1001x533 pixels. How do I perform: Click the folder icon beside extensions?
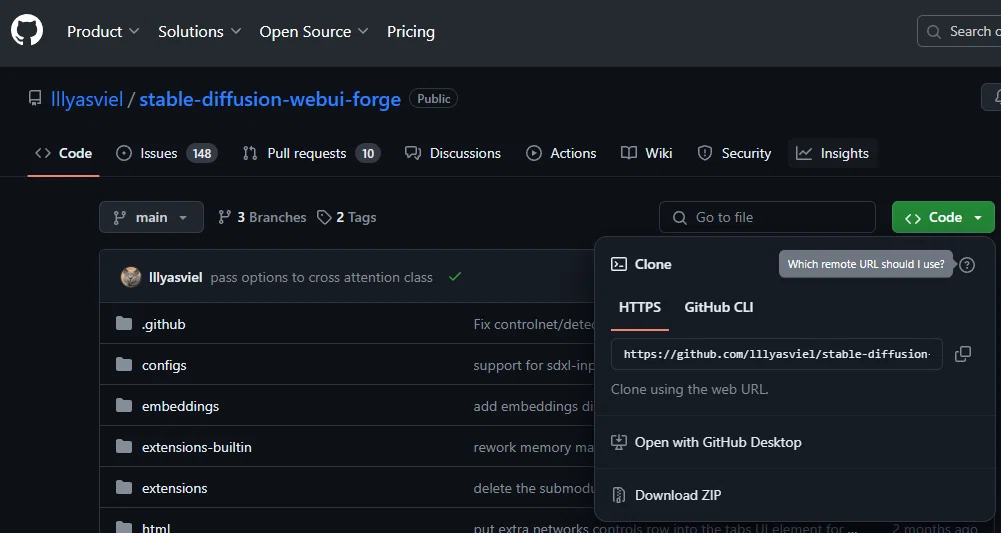[x=124, y=488]
